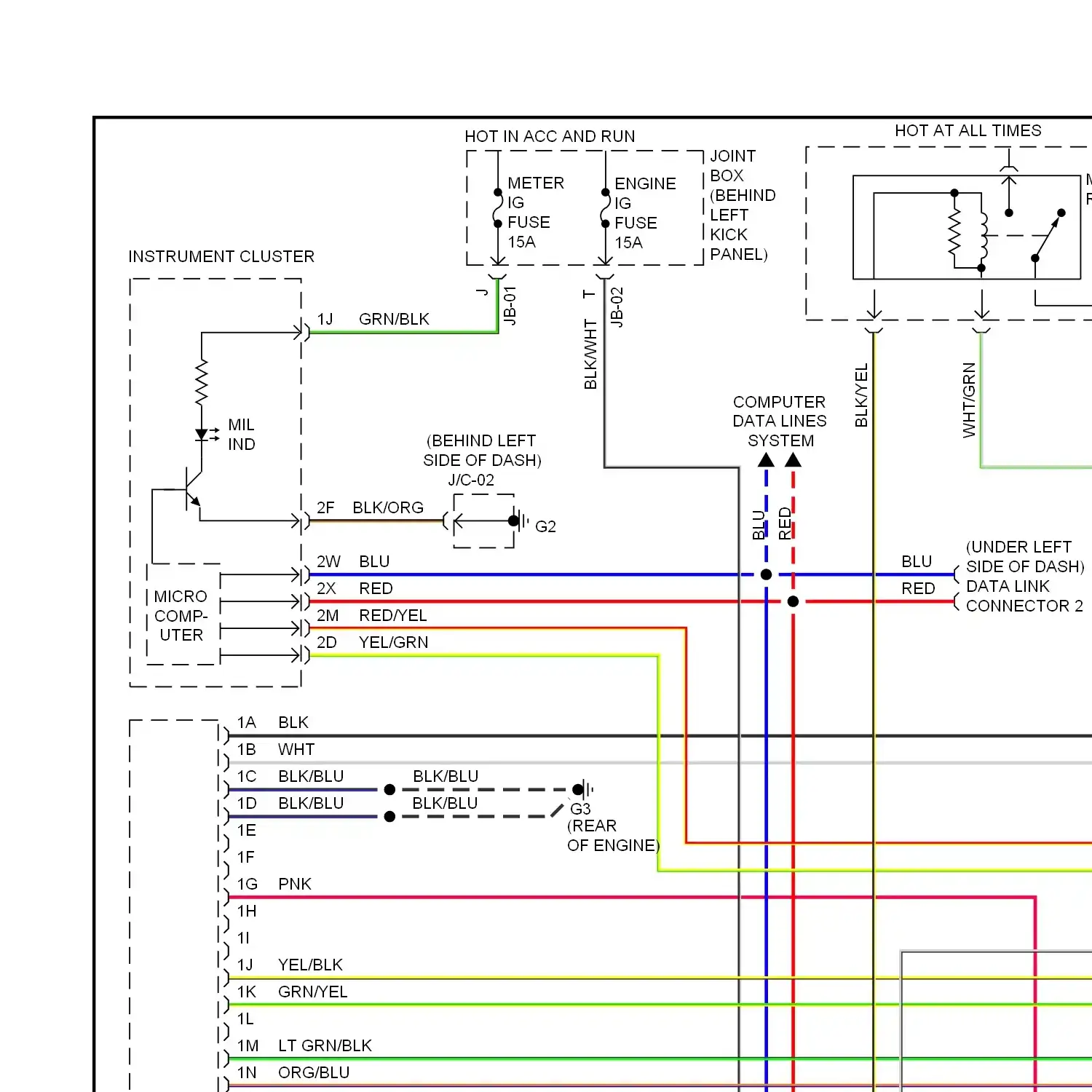Image resolution: width=1092 pixels, height=1092 pixels.
Task: Click the "CONNECTOR 2" text
Action: [1024, 606]
